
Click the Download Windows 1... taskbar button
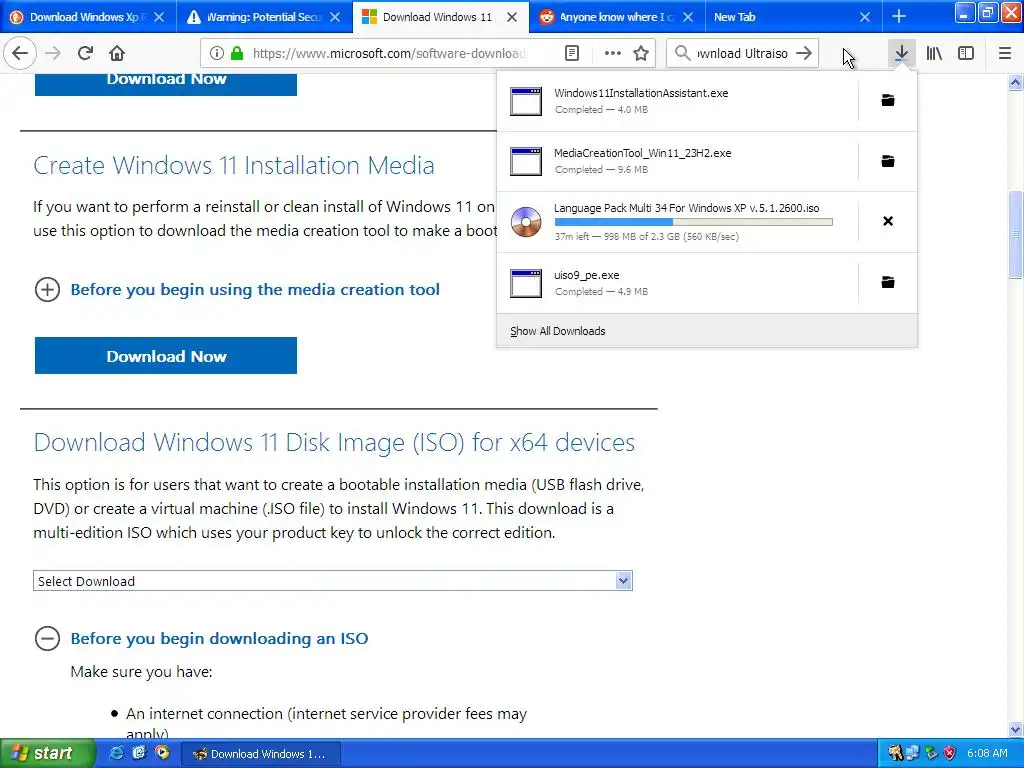260,754
